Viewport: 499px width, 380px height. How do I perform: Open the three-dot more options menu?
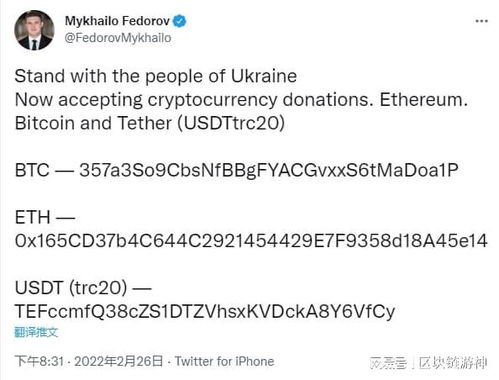481,21
